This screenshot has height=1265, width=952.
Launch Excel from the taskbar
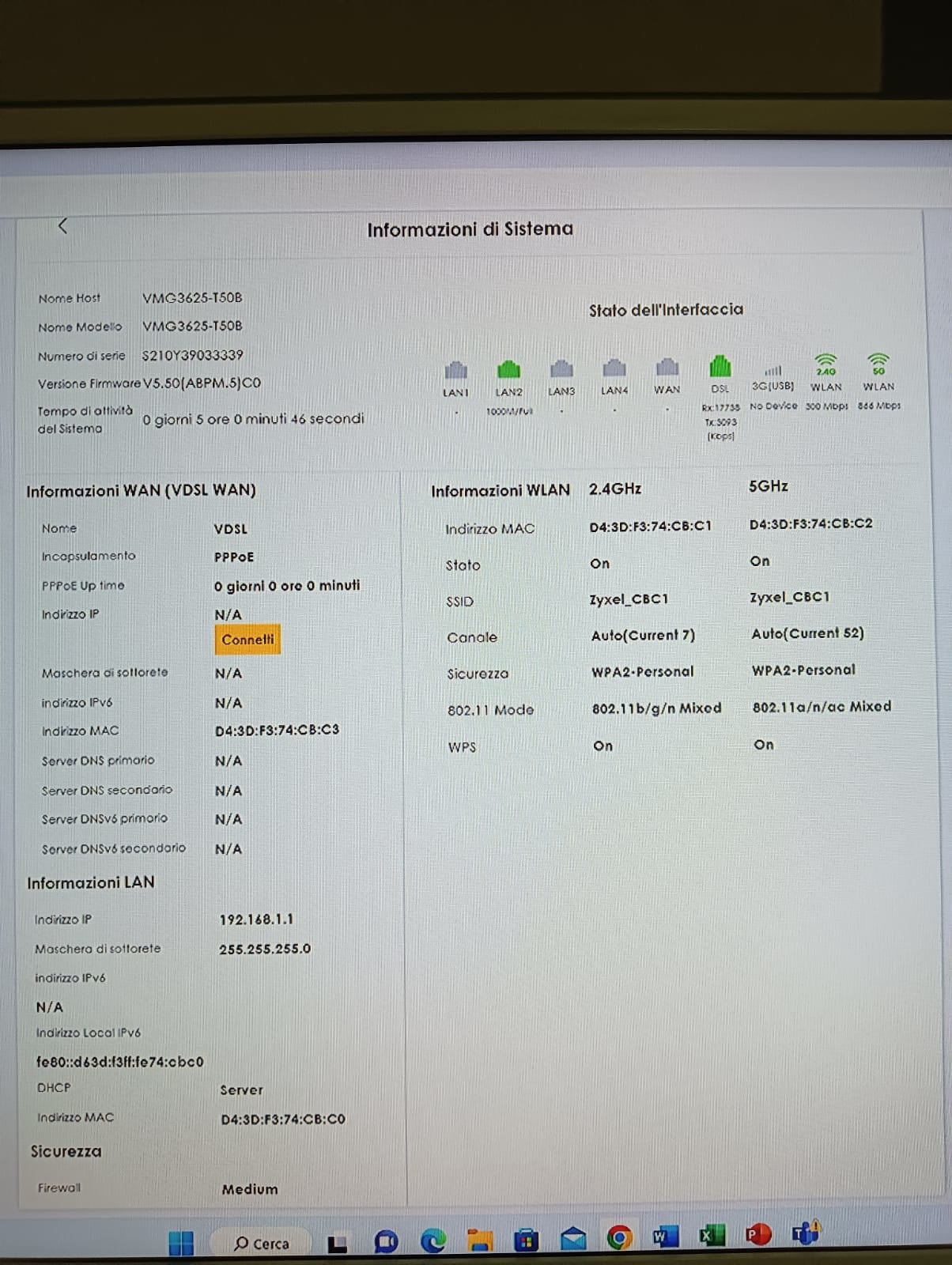click(x=712, y=1236)
